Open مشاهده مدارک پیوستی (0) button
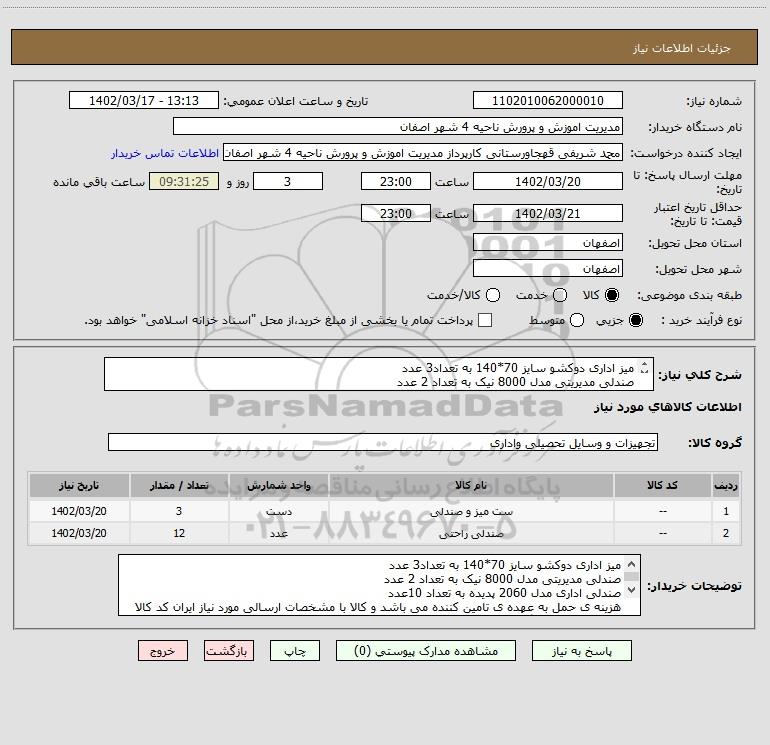Screen dimensions: 770x745 tap(426, 651)
